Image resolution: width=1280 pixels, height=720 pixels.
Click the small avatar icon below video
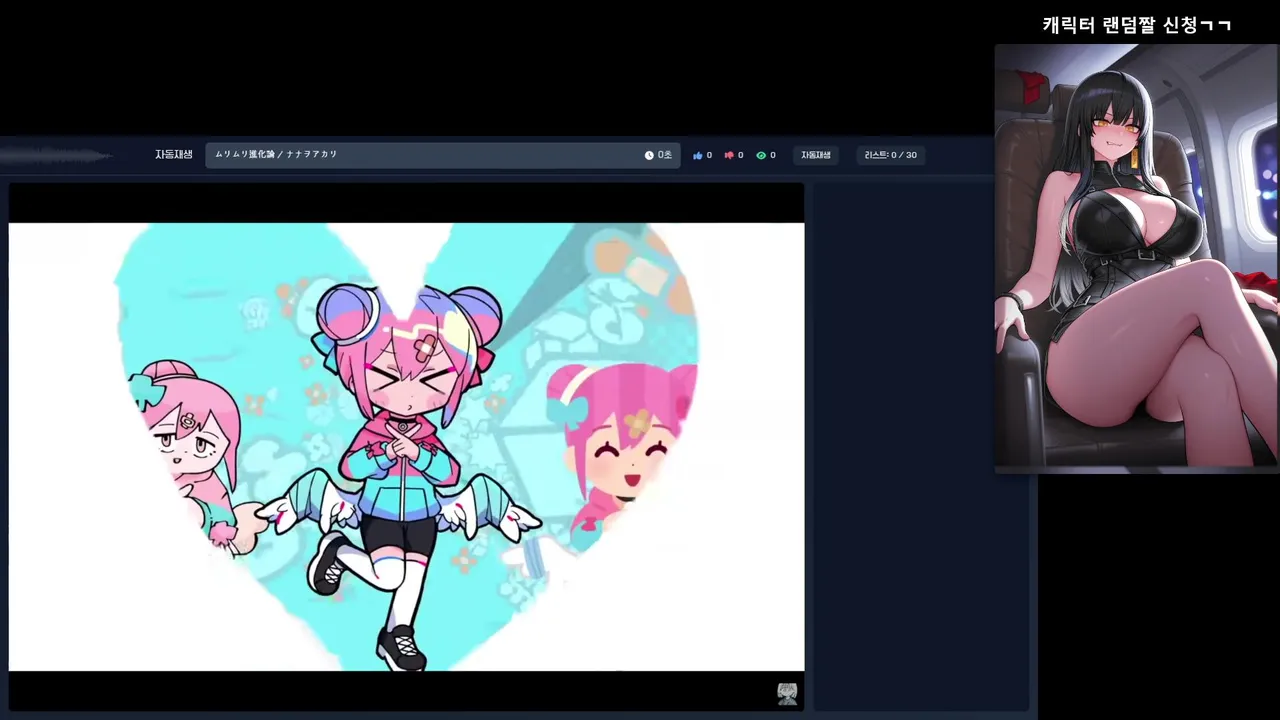(788, 693)
